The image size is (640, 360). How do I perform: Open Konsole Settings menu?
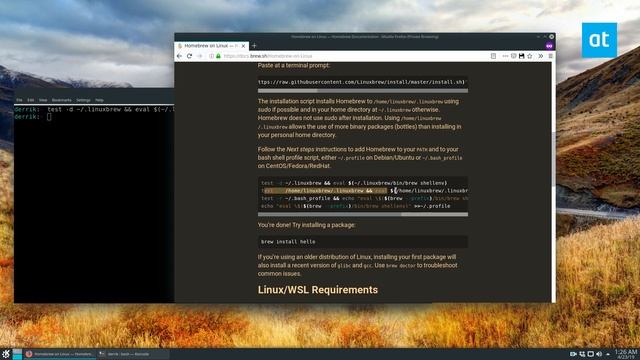point(83,100)
